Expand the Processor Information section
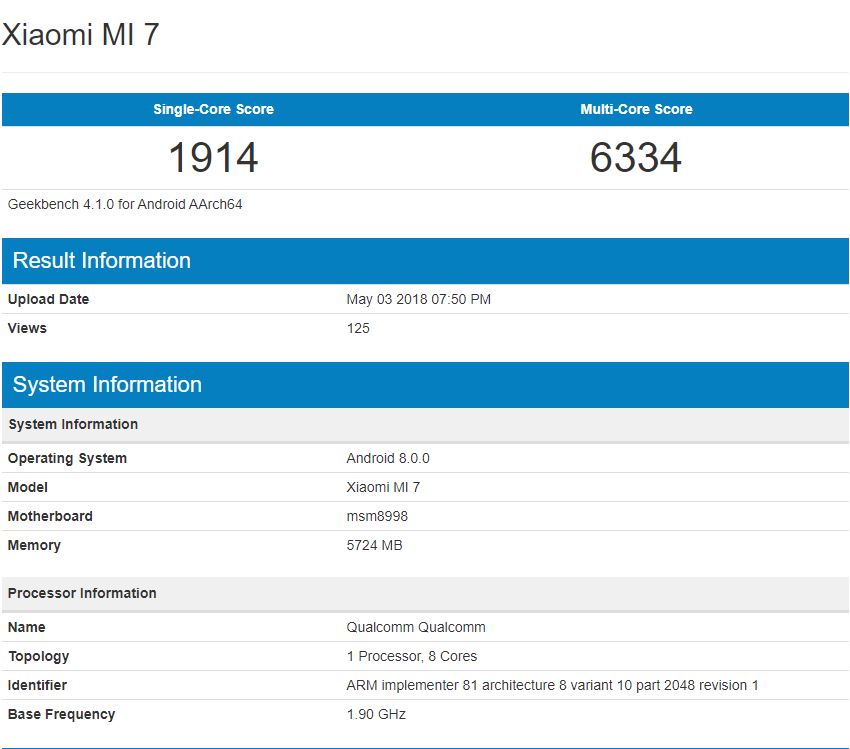 tap(82, 593)
